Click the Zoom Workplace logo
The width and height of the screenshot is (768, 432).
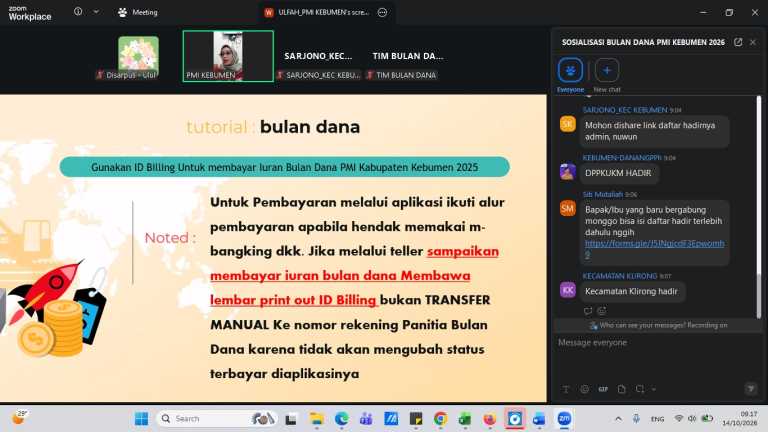click(x=29, y=13)
